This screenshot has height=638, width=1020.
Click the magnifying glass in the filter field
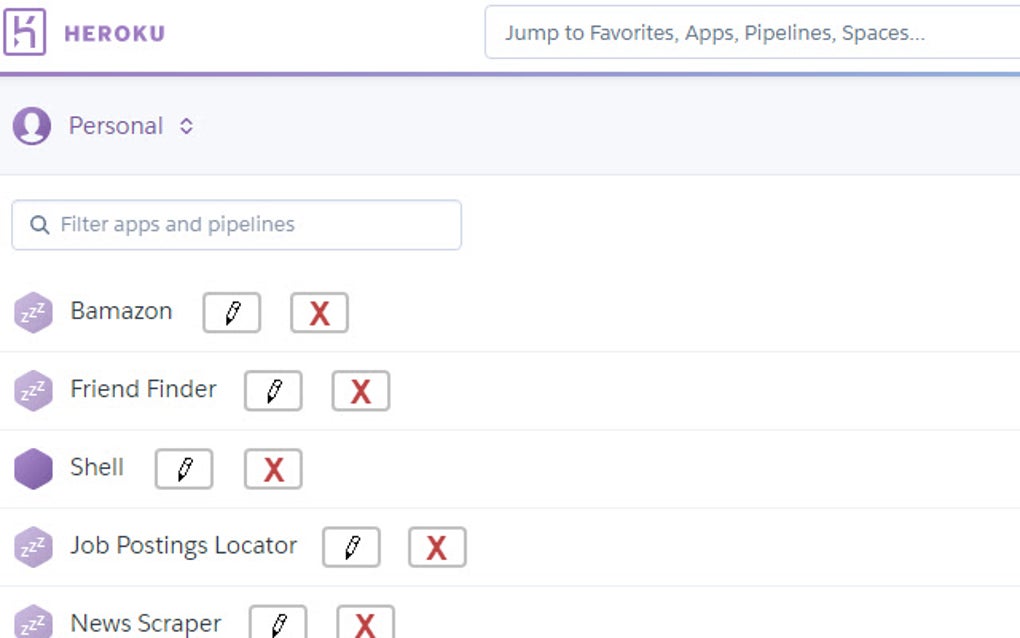point(40,224)
